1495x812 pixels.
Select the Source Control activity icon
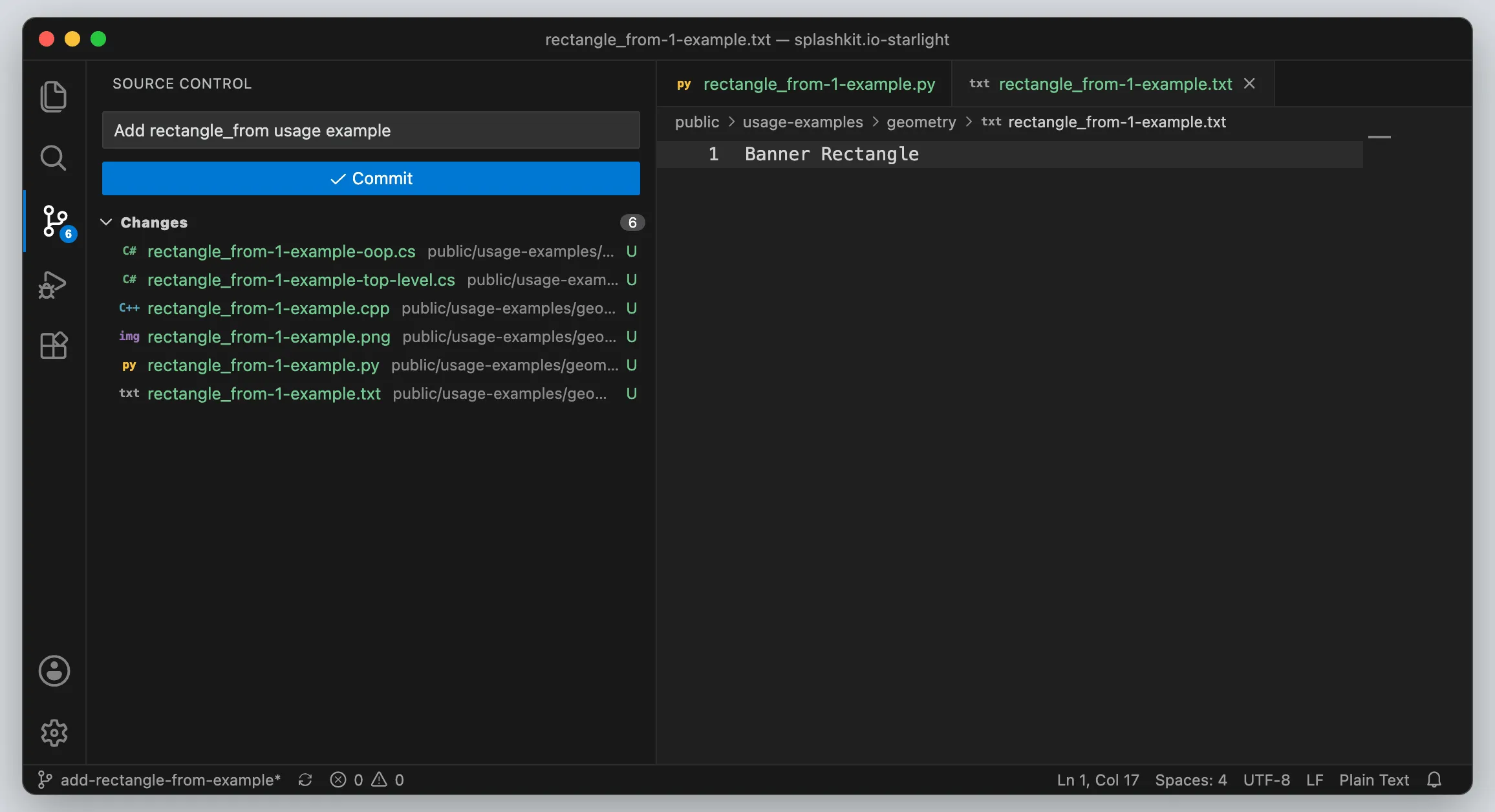coord(56,222)
